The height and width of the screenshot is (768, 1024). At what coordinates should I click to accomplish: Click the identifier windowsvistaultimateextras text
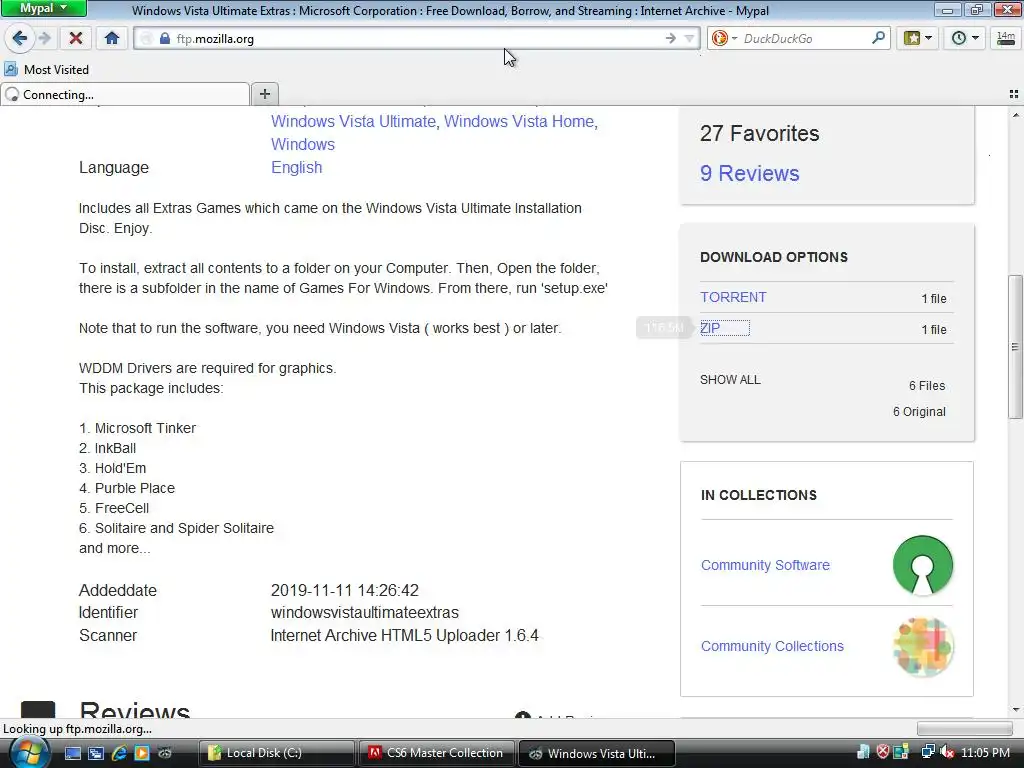click(364, 613)
